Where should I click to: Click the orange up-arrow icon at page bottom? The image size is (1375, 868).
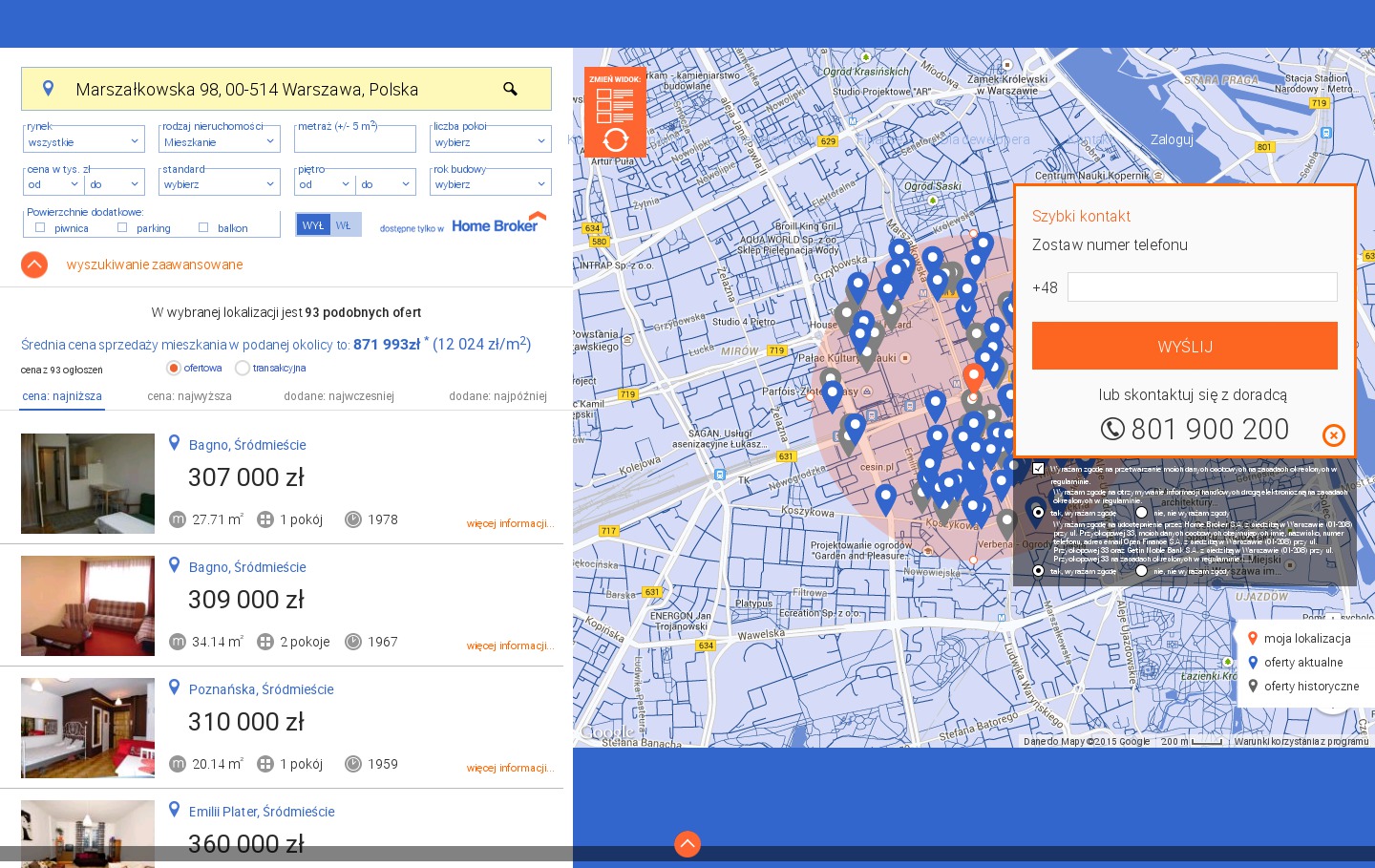(x=687, y=844)
